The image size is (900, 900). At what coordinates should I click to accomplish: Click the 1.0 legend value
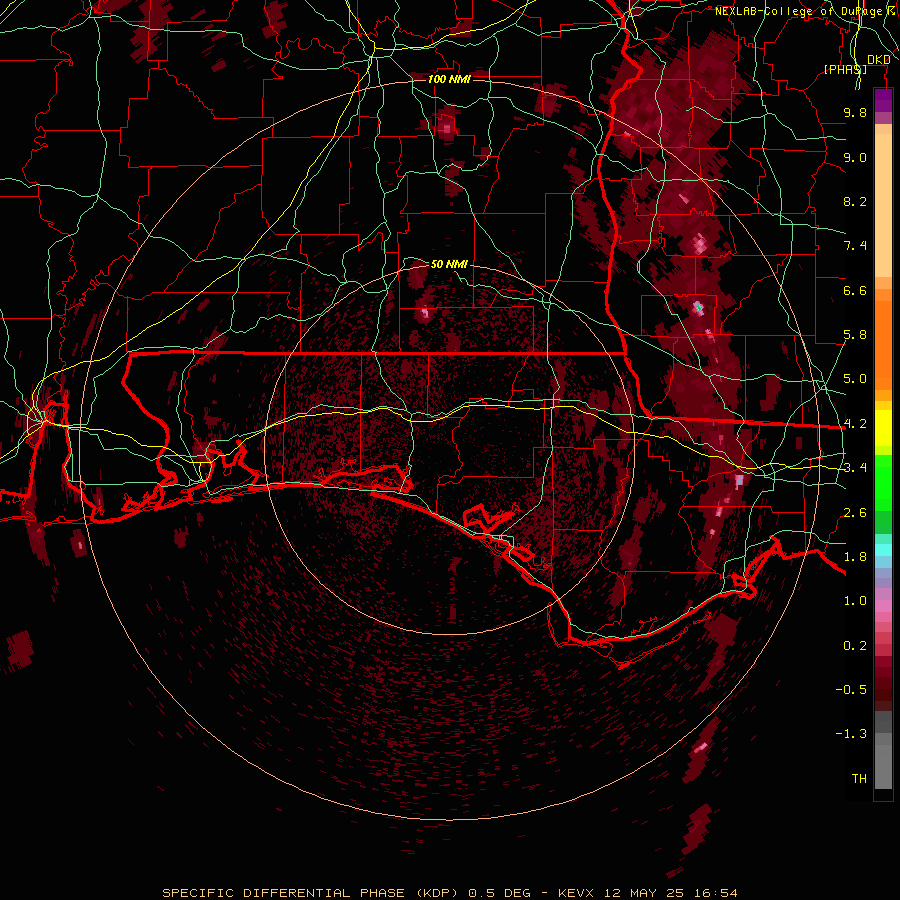pos(855,601)
